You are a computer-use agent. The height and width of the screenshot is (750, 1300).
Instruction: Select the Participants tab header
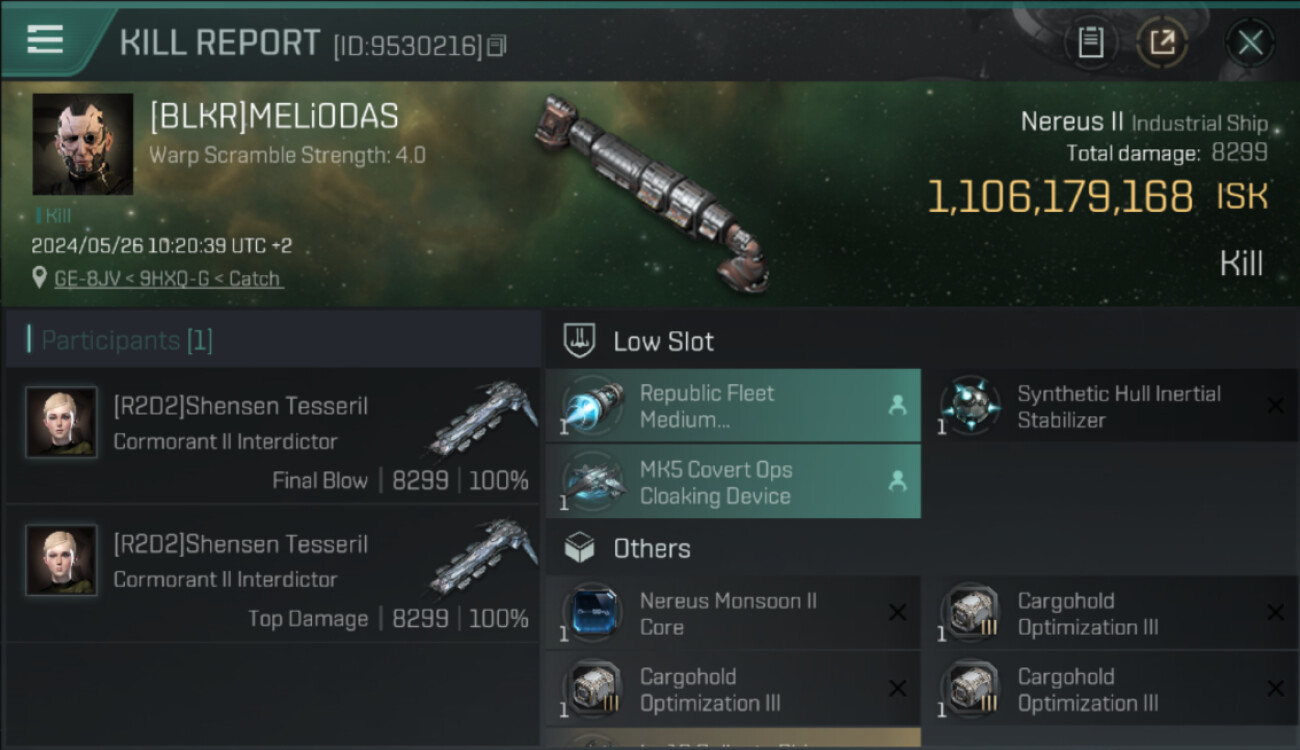[x=126, y=340]
